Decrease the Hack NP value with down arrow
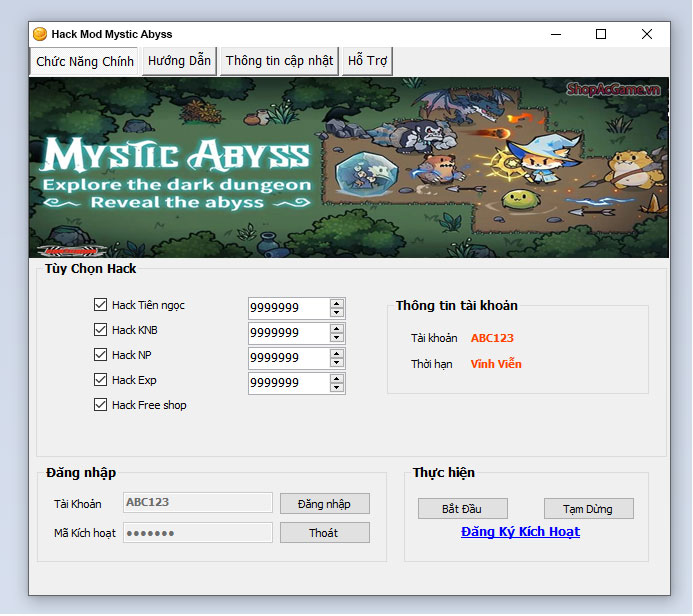This screenshot has width=693, height=616. click(337, 363)
